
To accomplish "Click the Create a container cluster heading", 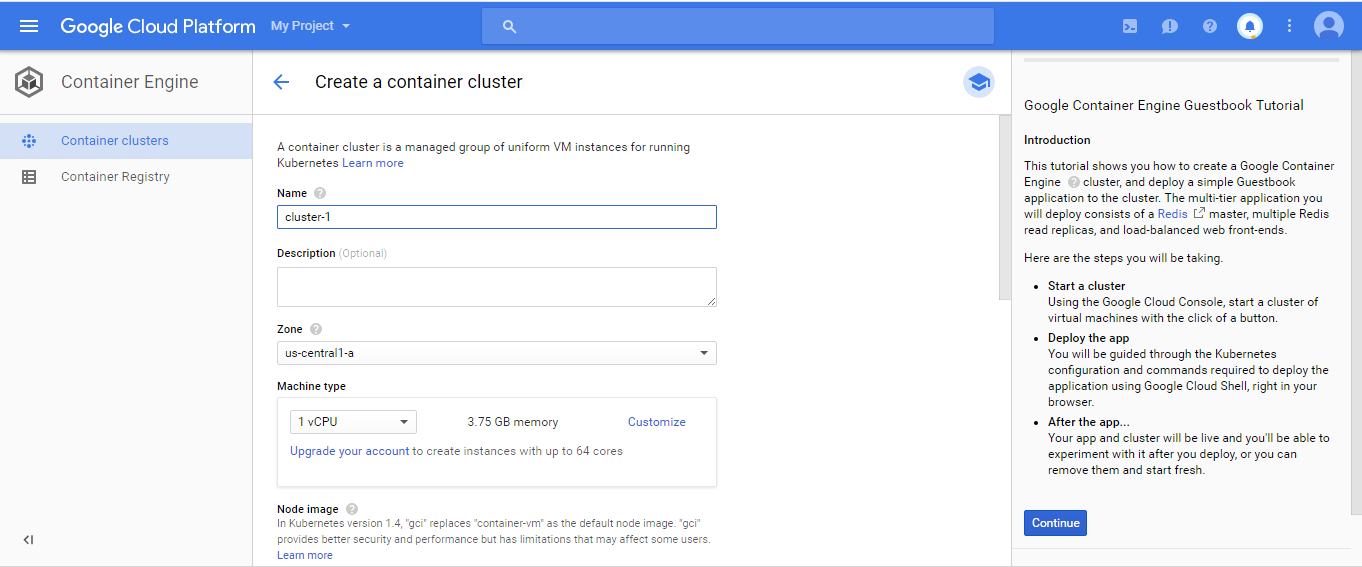I will tap(419, 82).
